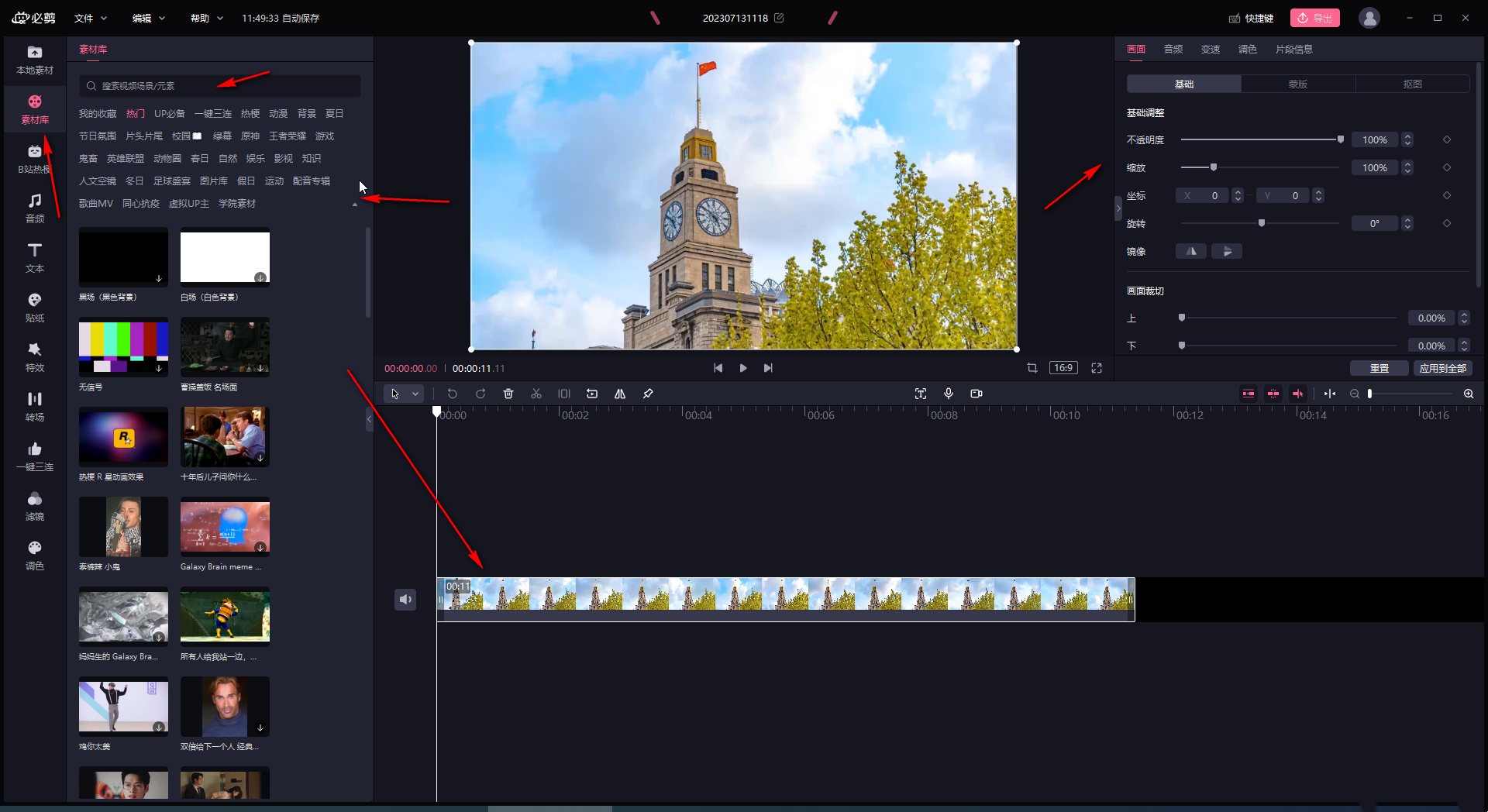
Task: Click the material search input field
Action: click(x=219, y=86)
